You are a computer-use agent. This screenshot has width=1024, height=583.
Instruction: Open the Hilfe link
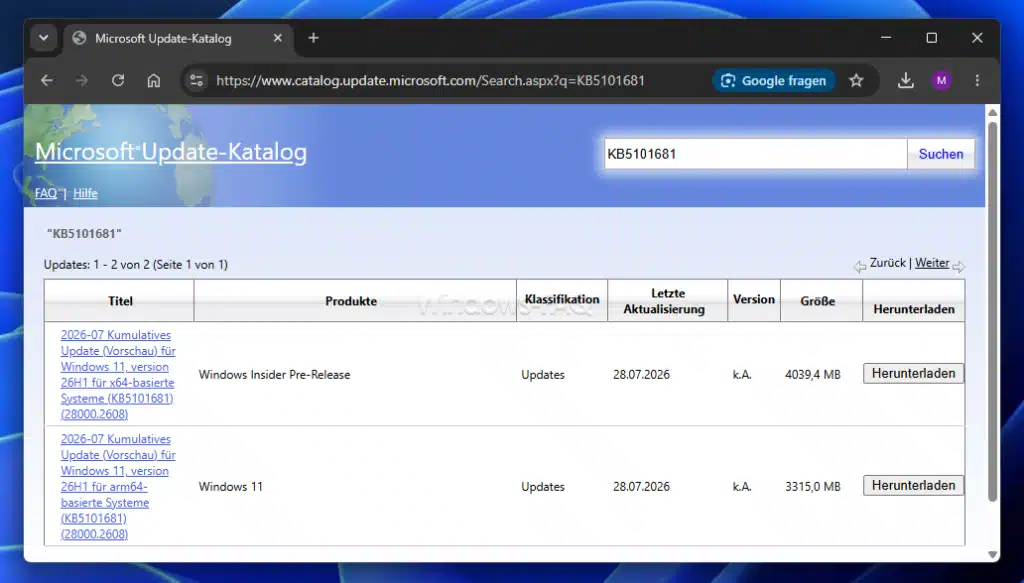click(85, 193)
